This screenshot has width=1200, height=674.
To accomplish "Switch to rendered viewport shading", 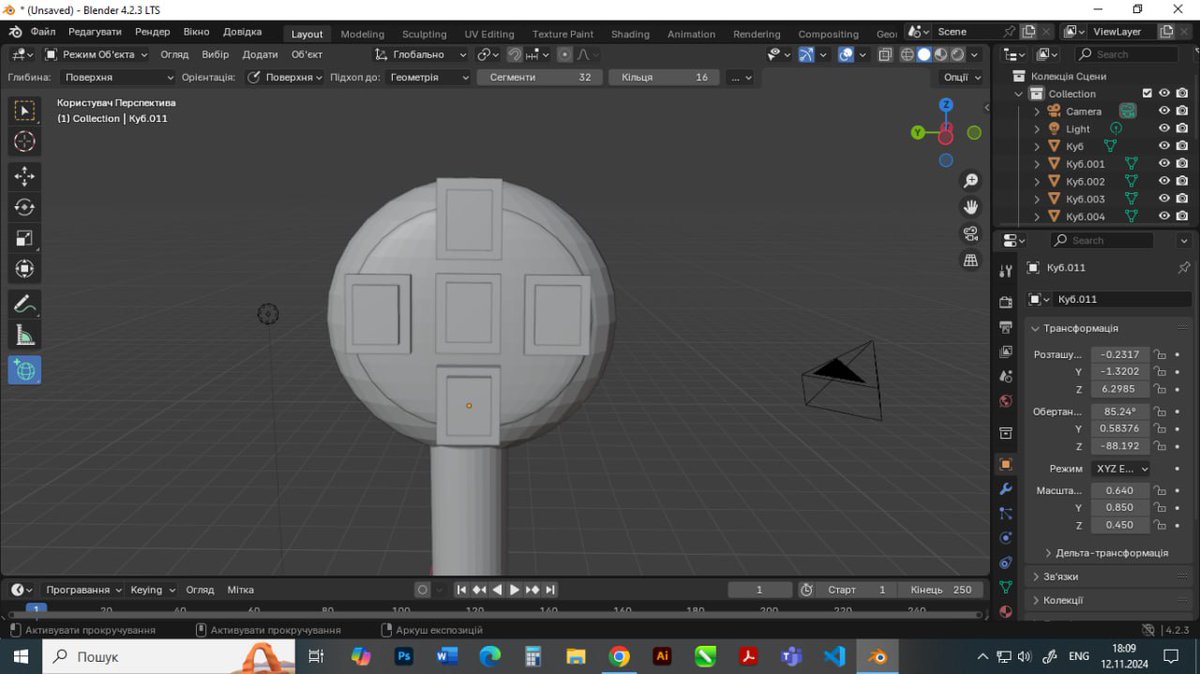I will [x=958, y=55].
